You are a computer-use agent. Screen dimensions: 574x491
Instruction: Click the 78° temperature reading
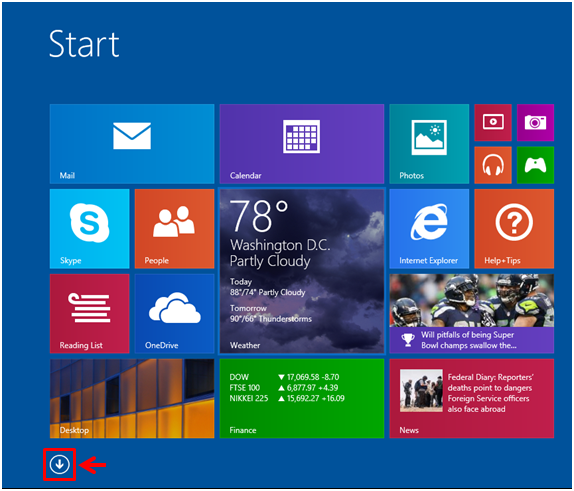tap(259, 217)
